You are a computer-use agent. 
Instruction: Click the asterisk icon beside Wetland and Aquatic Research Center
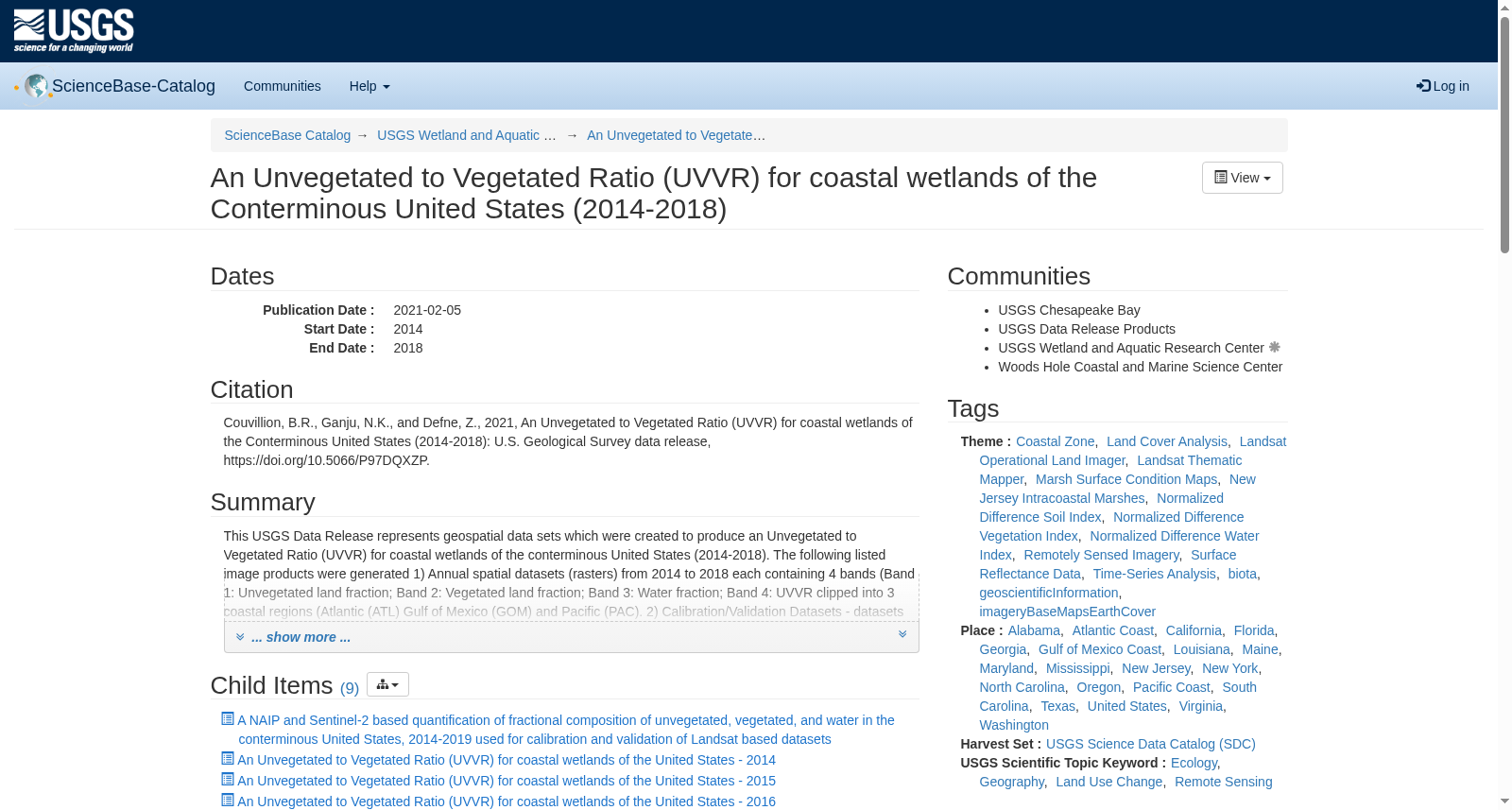(x=1274, y=347)
